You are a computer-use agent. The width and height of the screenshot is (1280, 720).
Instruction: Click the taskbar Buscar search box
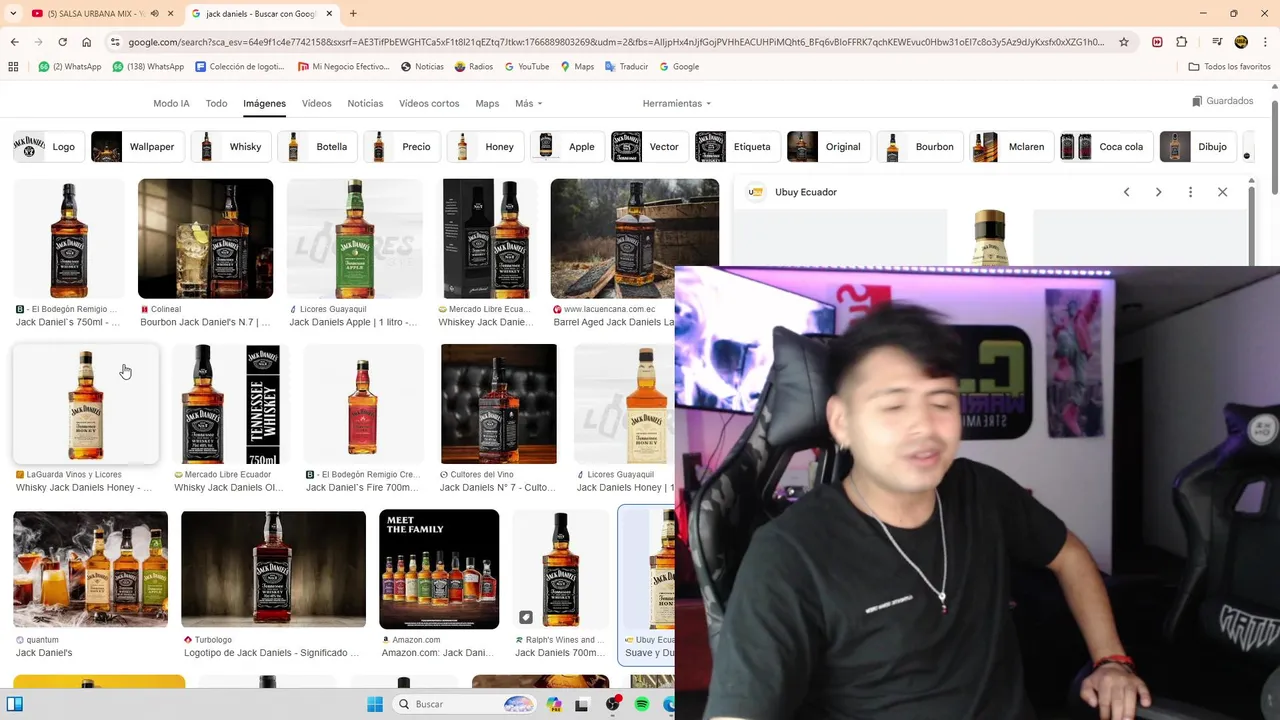466,704
